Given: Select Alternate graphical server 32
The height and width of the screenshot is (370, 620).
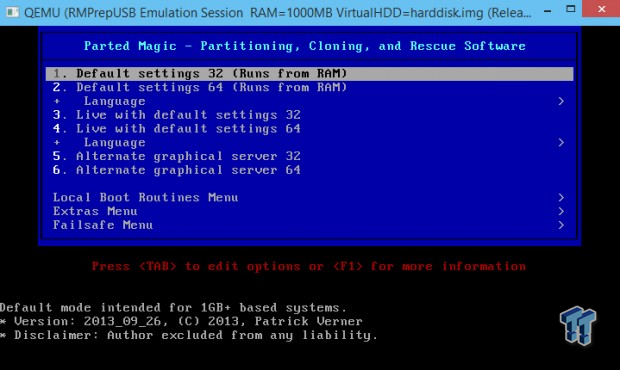Looking at the screenshot, I should click(177, 156).
